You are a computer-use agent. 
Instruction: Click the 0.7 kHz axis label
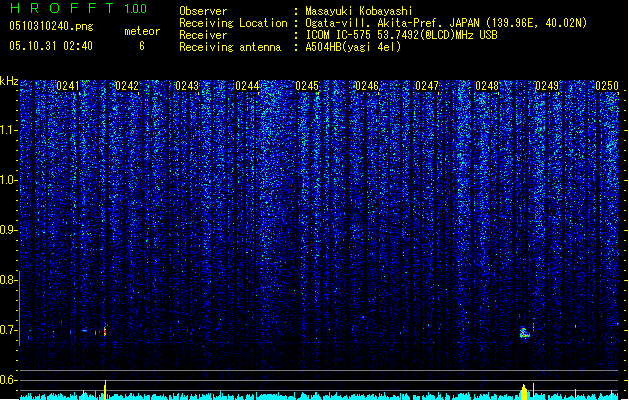pos(8,330)
